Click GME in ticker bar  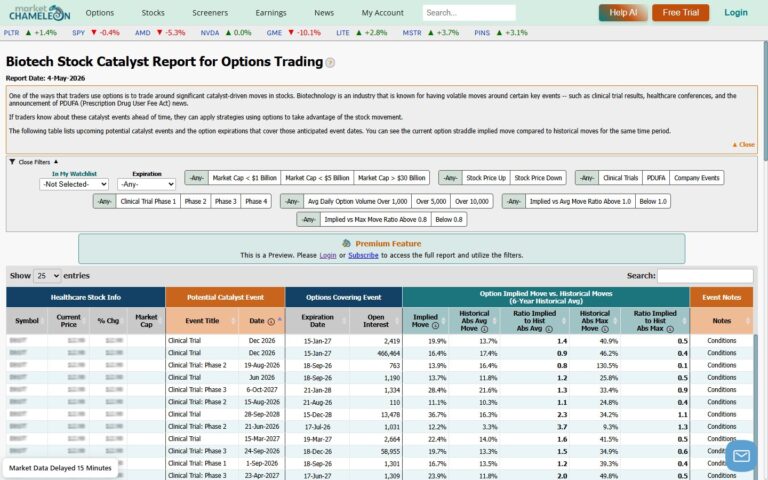(x=274, y=33)
